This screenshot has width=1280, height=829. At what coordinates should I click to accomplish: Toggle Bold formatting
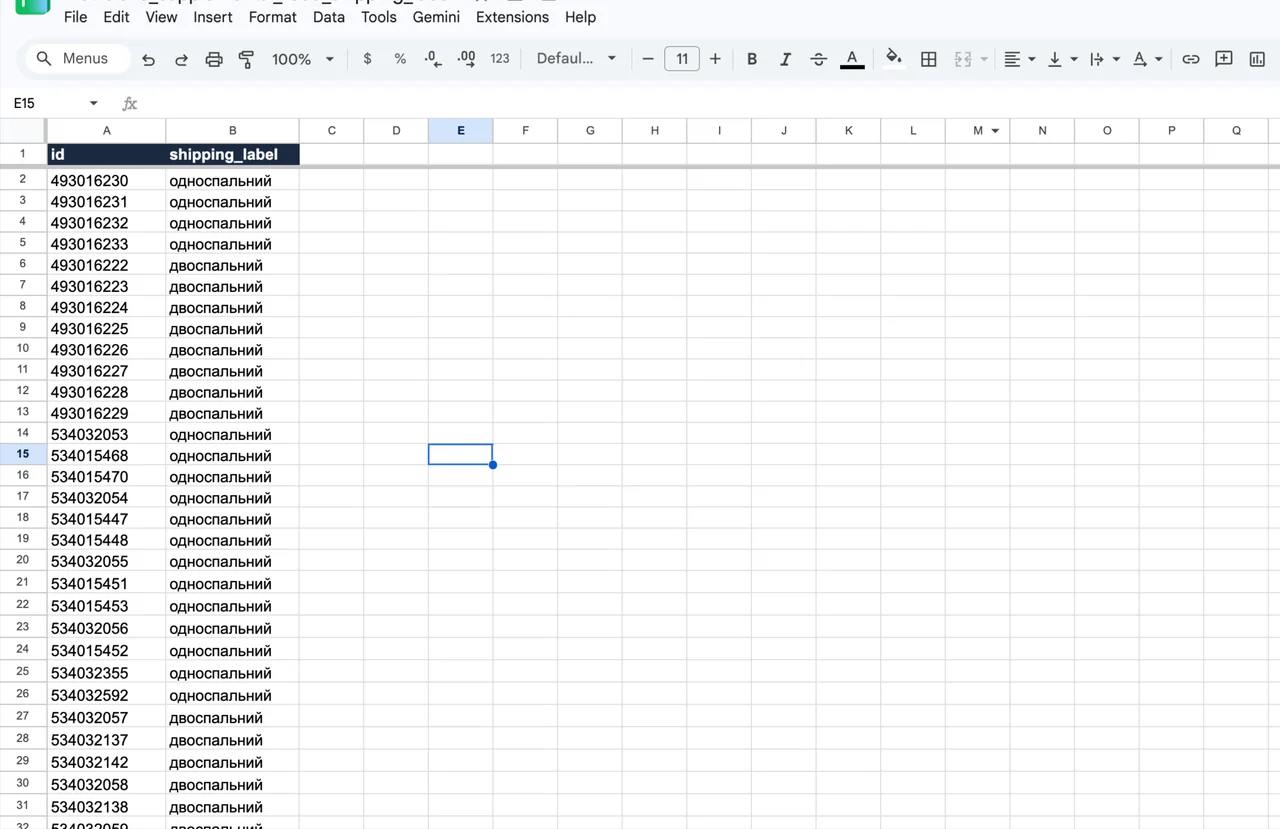[x=752, y=59]
